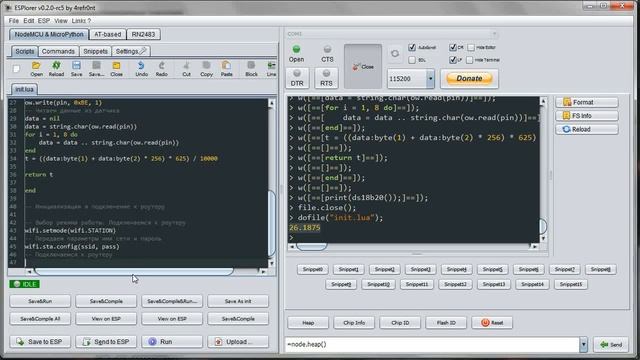Click the Block comment toolbar icon
The image size is (640, 360).
click(251, 69)
